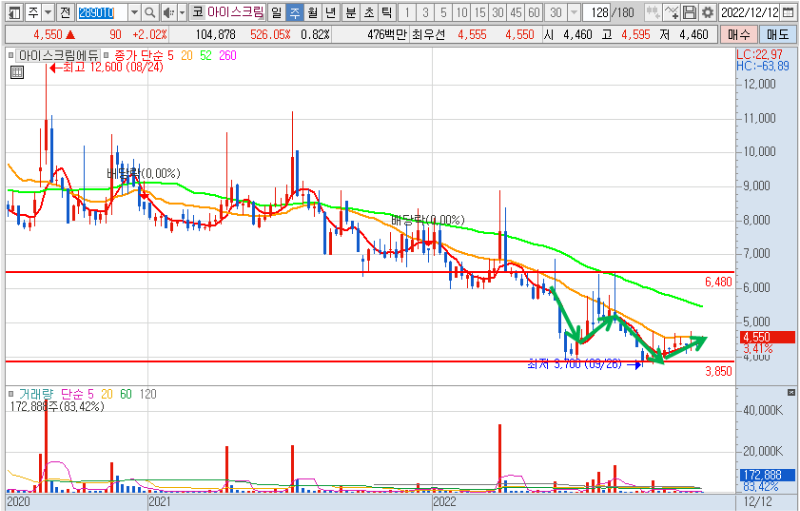Click the 주 type box

(33, 12)
